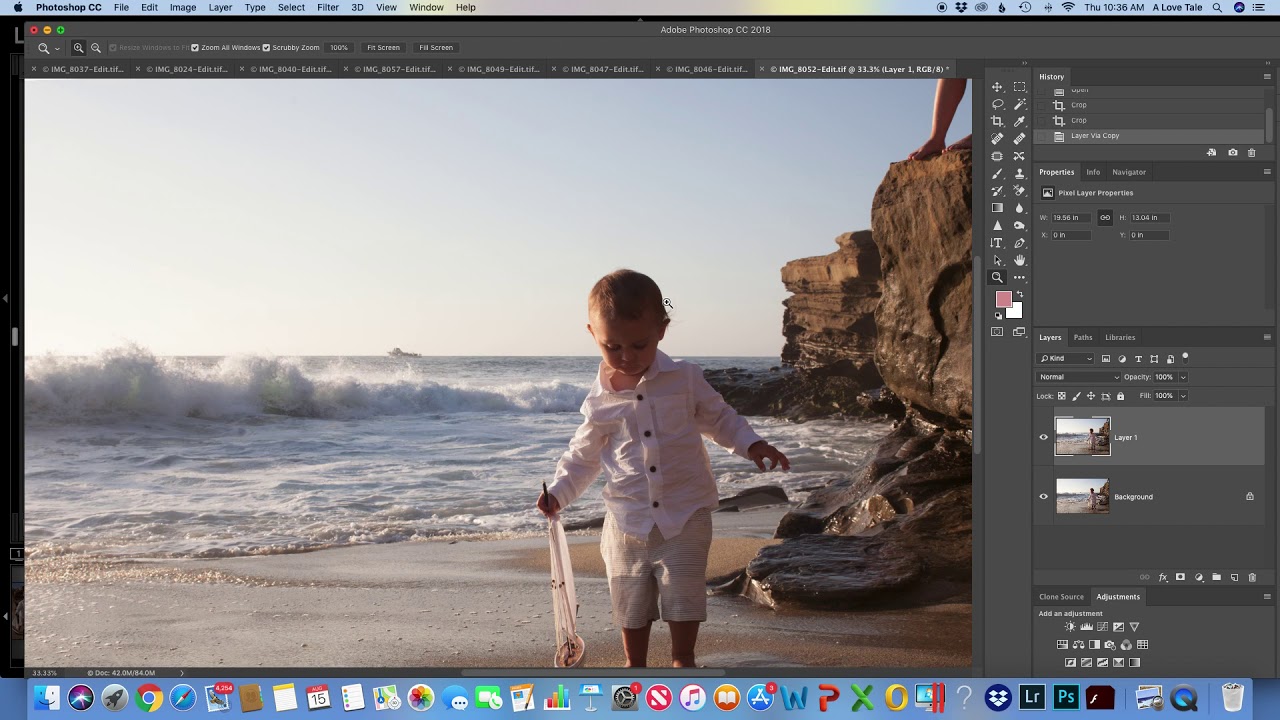Click the white background color swatch
This screenshot has width=1280, height=720.
[1015, 312]
